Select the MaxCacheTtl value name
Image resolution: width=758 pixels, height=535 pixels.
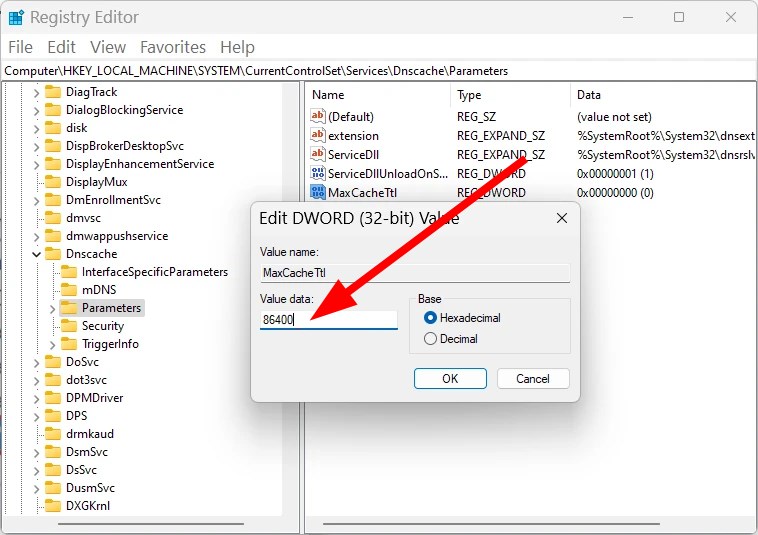point(363,193)
